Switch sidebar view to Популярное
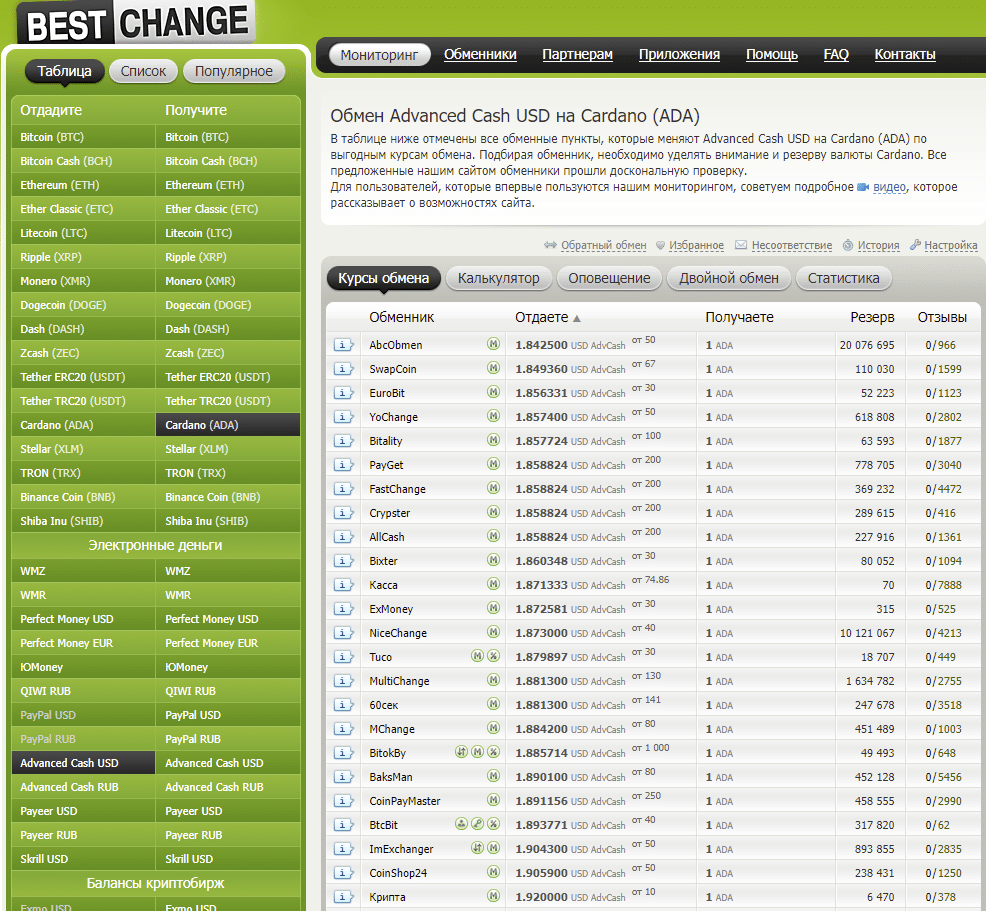The width and height of the screenshot is (986, 911). pos(234,71)
